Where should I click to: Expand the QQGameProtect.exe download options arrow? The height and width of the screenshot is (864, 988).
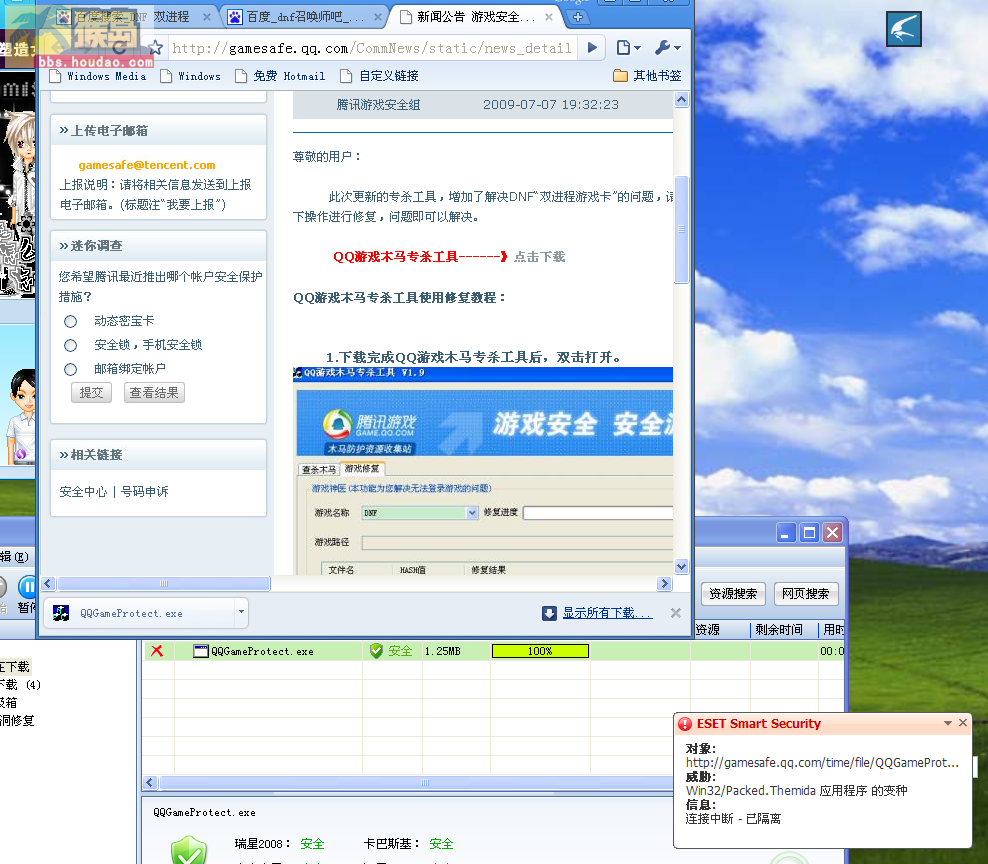tap(241, 611)
